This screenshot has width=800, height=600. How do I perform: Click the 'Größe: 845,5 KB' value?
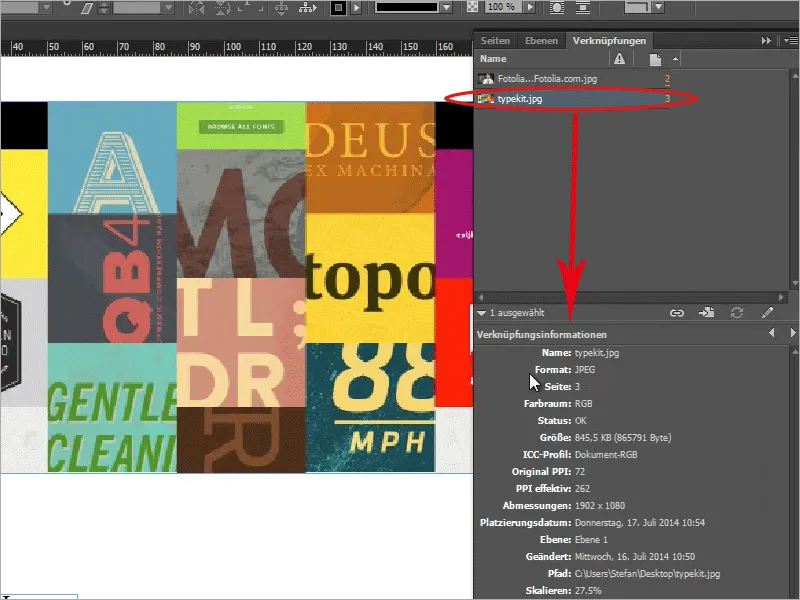[x=623, y=437]
